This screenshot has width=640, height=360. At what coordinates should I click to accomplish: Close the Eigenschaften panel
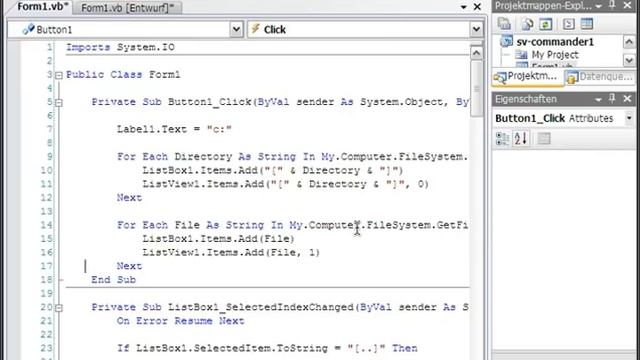point(627,98)
